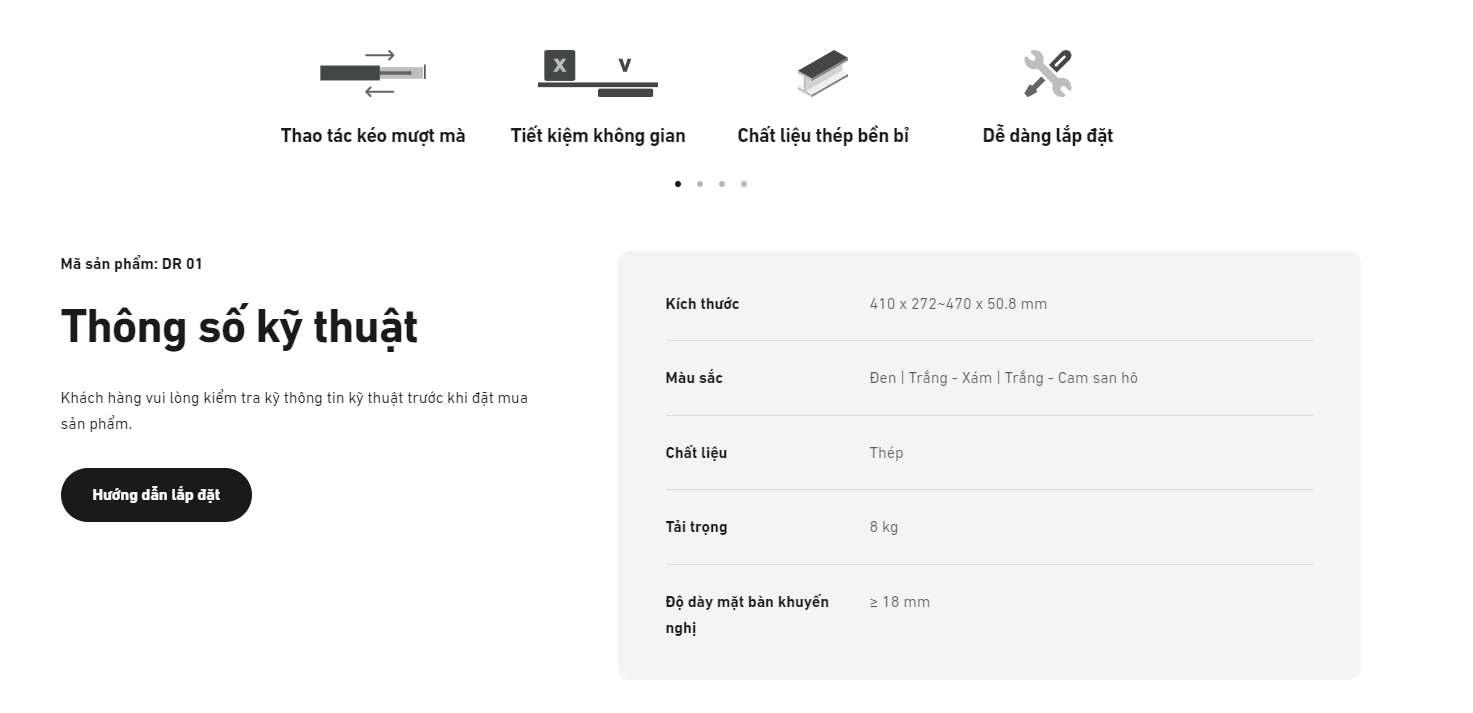The width and height of the screenshot is (1473, 713).
Task: Click the Độ dày mặt bàn khuyến nghị row
Action: click(989, 615)
